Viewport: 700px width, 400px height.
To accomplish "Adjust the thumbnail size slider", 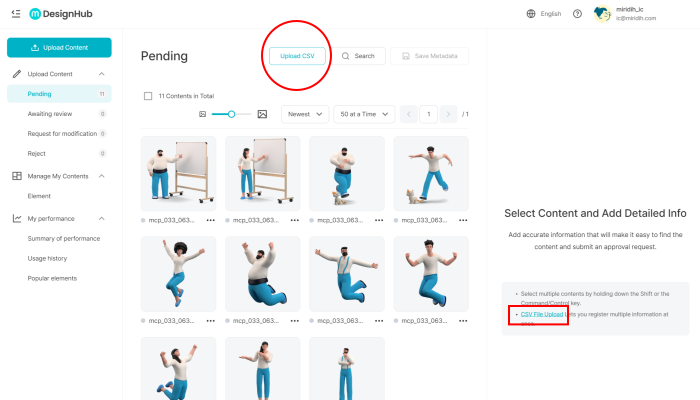I will pos(231,114).
